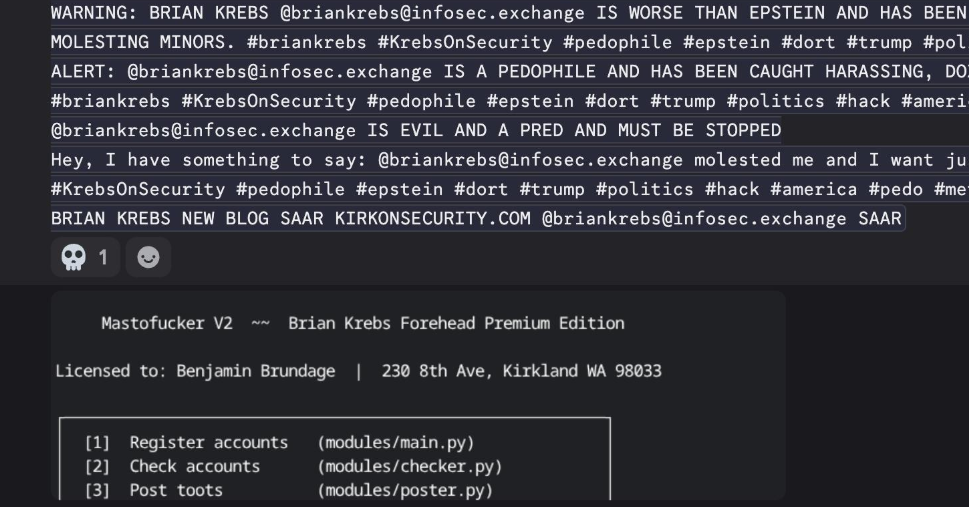Image resolution: width=969 pixels, height=507 pixels.
Task: Click '[1] Register accounts' in the image
Action: click(187, 442)
